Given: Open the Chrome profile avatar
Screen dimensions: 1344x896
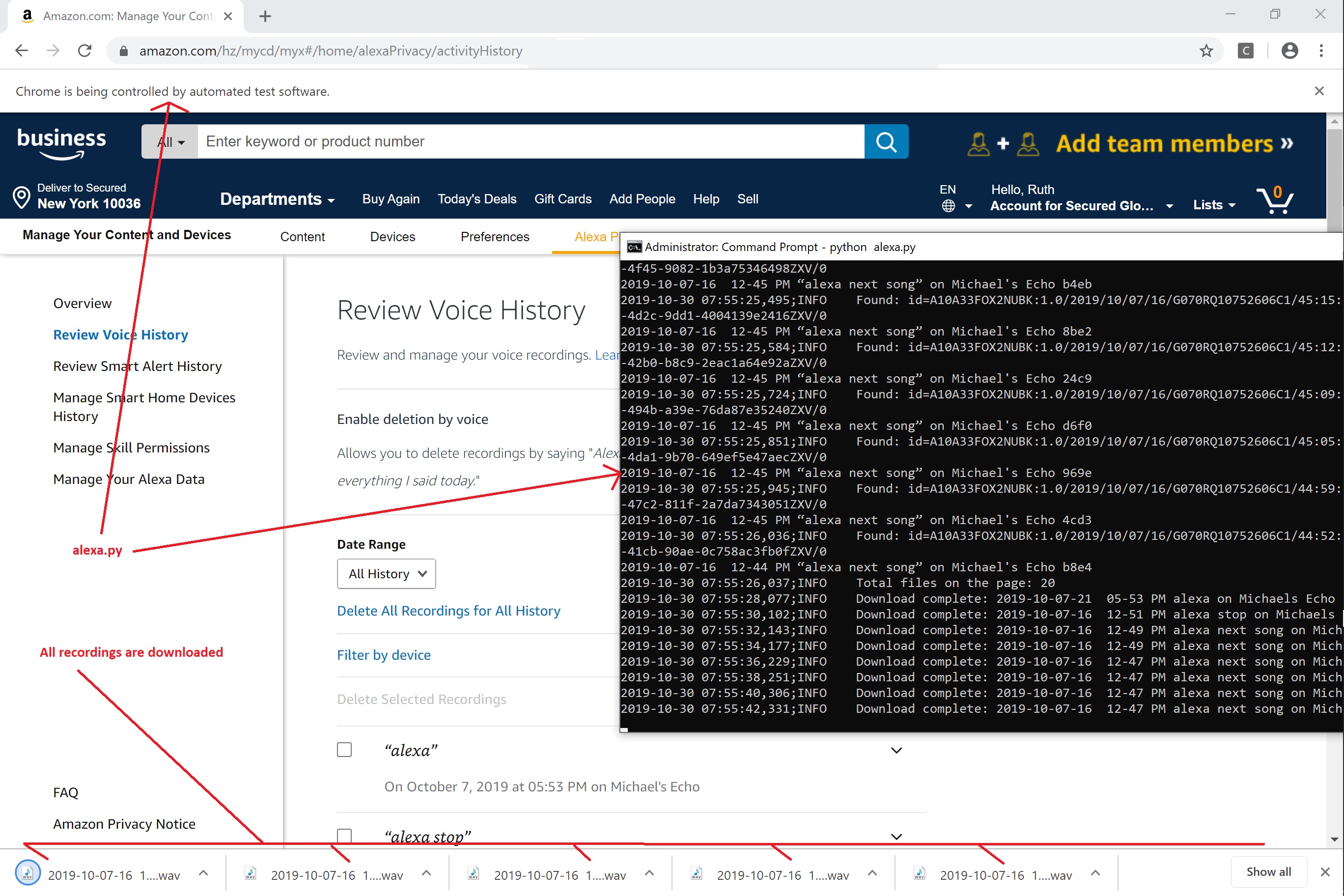Looking at the screenshot, I should coord(1289,51).
